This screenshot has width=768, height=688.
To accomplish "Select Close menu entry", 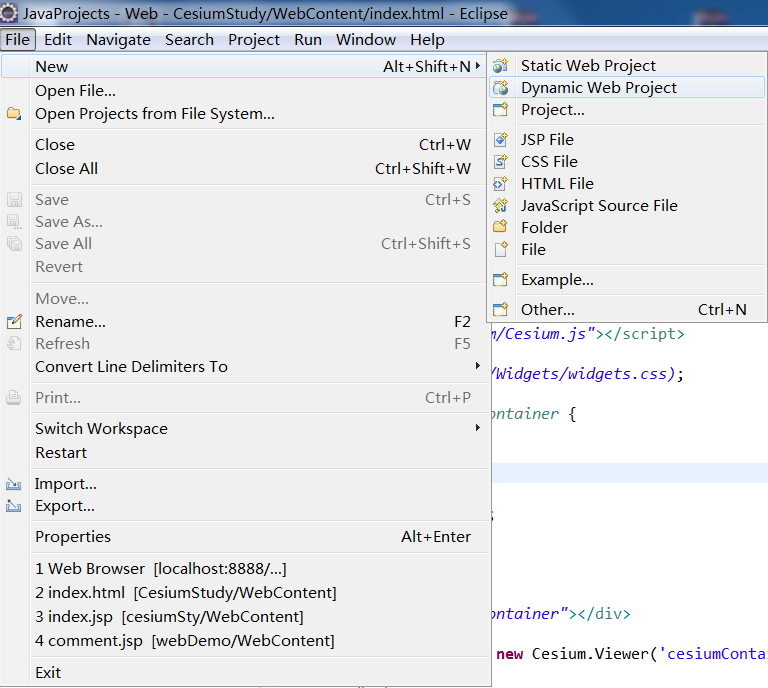I will click(246, 144).
